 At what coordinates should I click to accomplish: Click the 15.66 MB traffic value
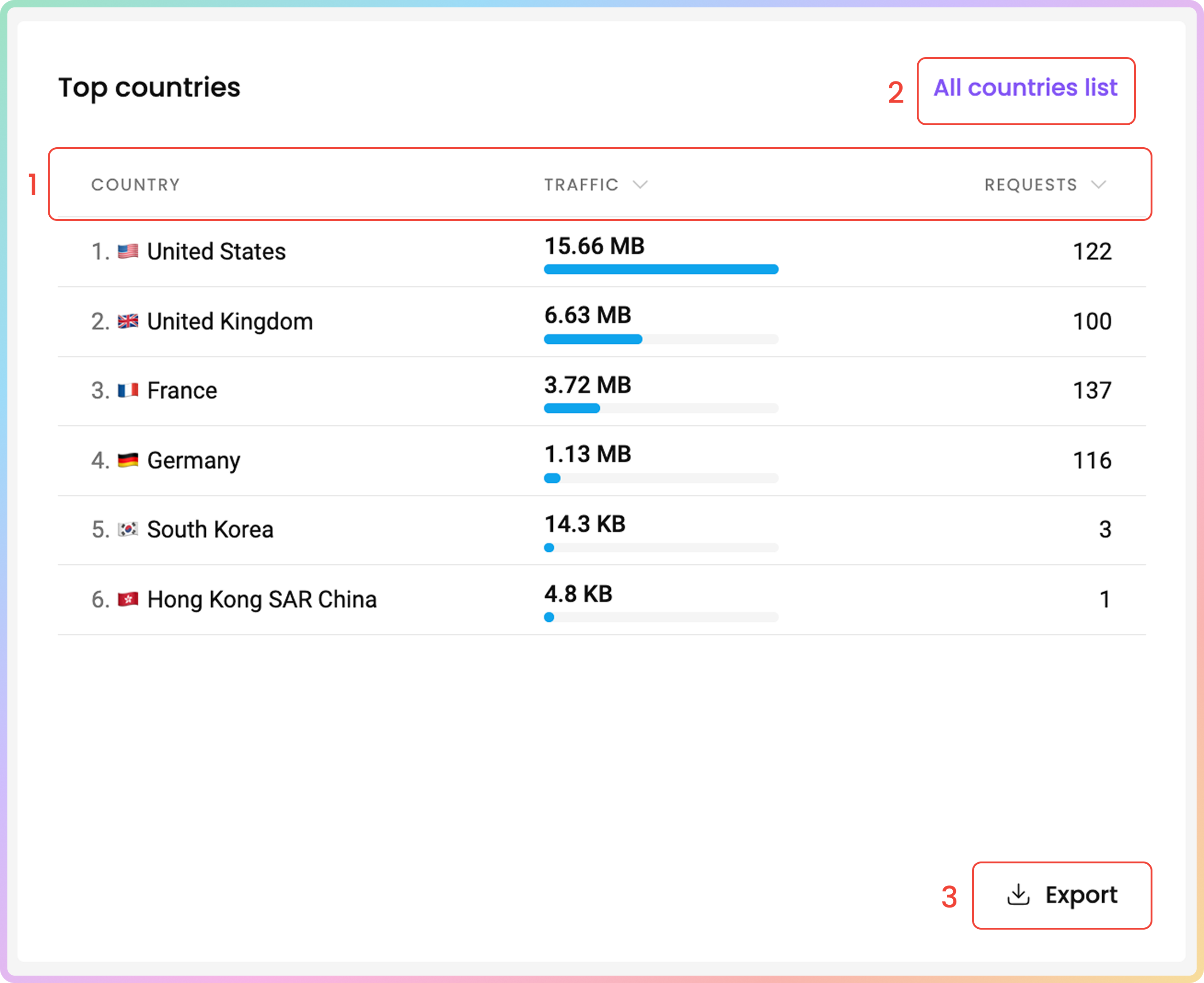coord(594,246)
